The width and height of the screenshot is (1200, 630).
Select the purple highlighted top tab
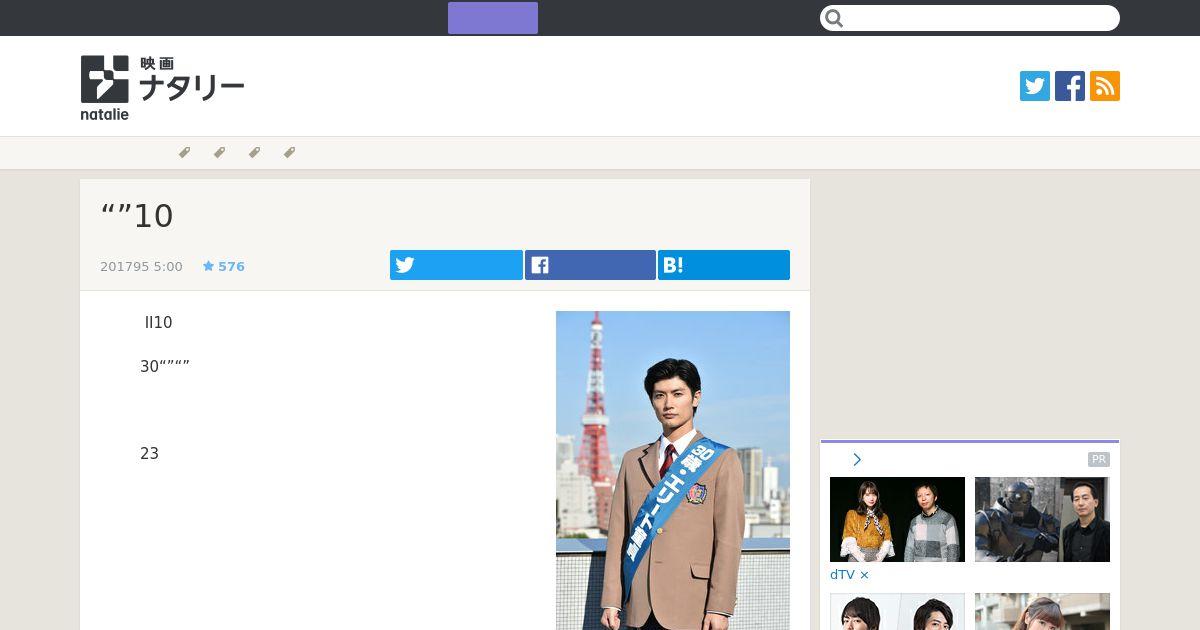pyautogui.click(x=493, y=18)
